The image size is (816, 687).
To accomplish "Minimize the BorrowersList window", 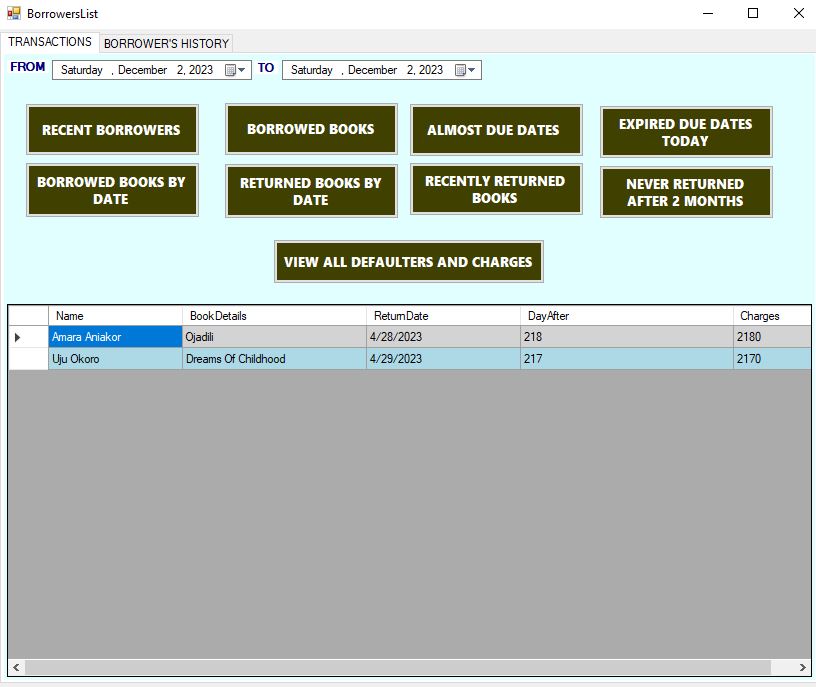I will point(708,14).
